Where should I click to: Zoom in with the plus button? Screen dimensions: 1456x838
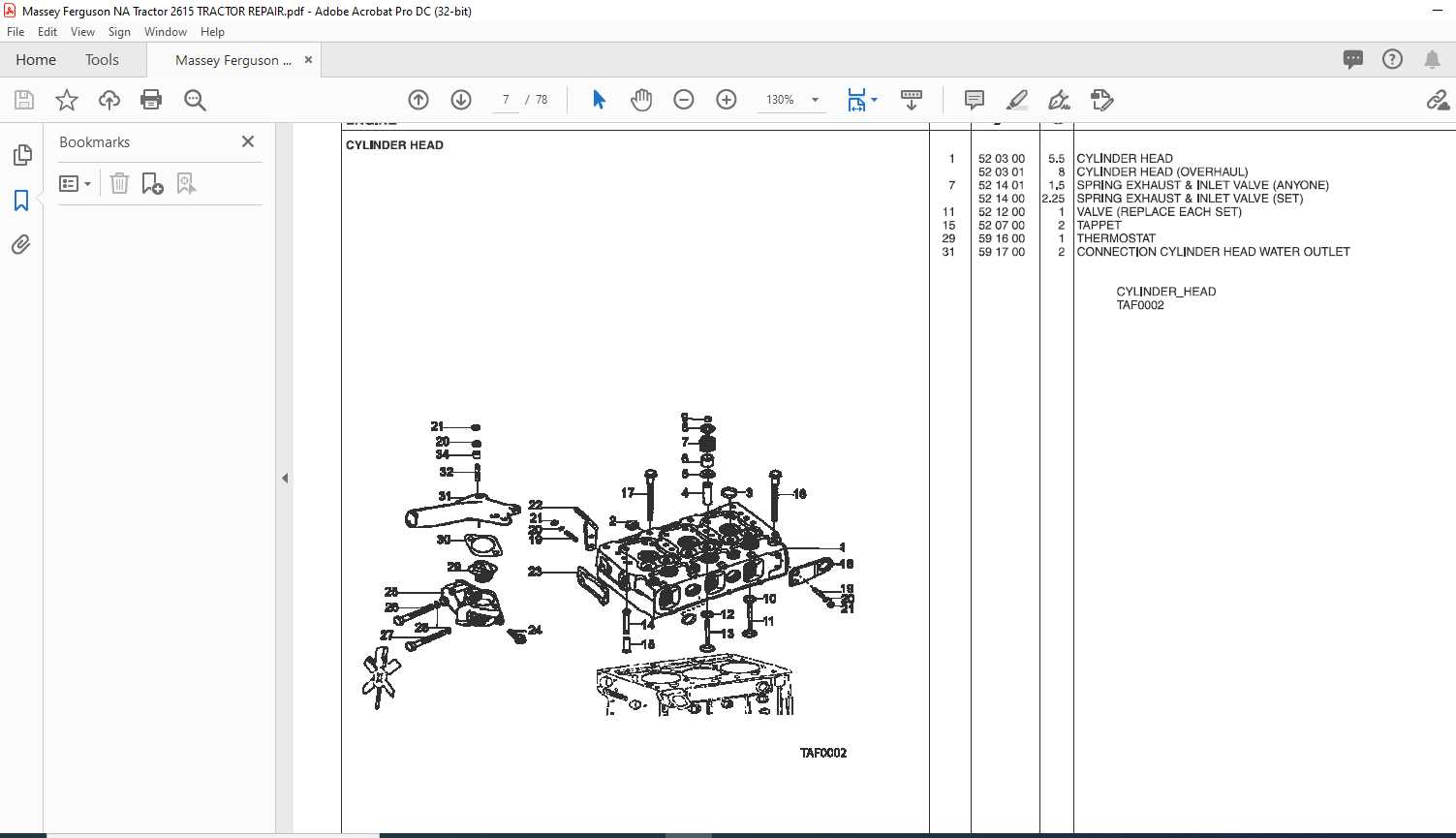[727, 100]
